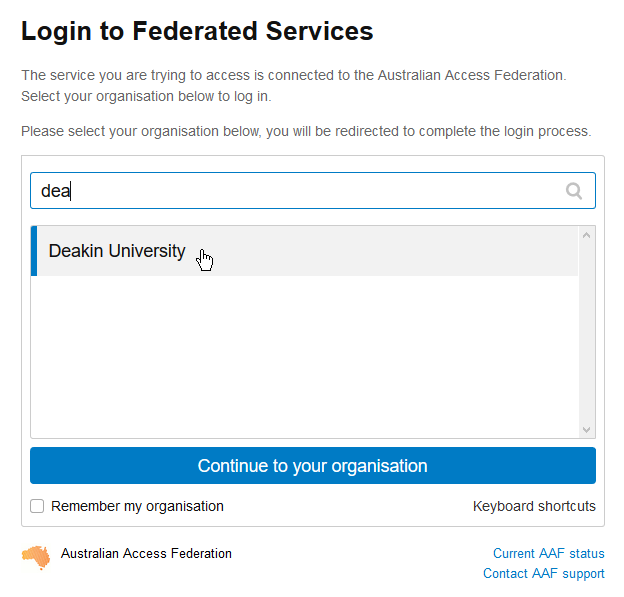The width and height of the screenshot is (624, 597).
Task: Click the magnifying glass search icon
Action: (574, 191)
